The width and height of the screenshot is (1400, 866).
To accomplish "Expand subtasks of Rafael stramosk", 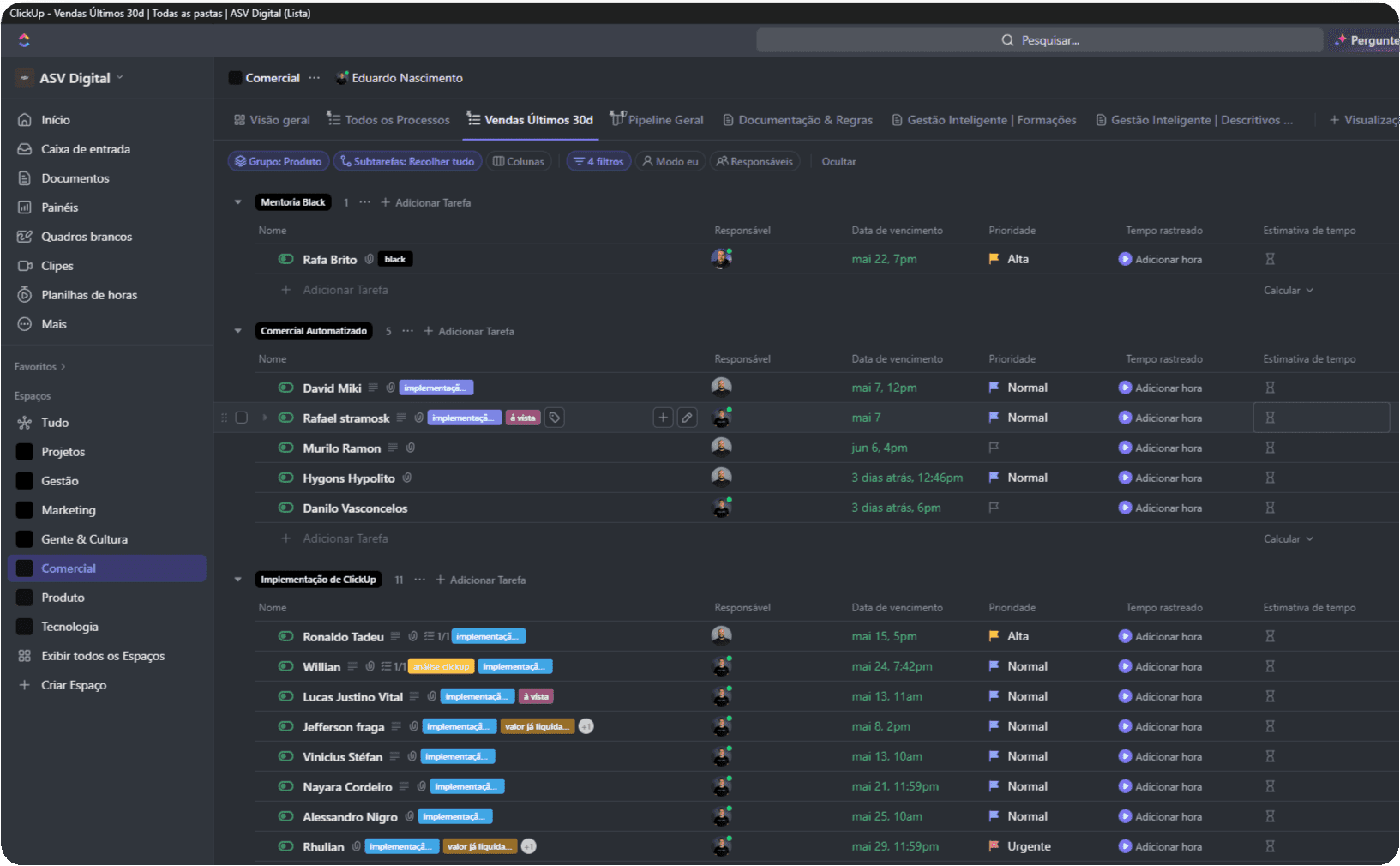I will pyautogui.click(x=264, y=418).
